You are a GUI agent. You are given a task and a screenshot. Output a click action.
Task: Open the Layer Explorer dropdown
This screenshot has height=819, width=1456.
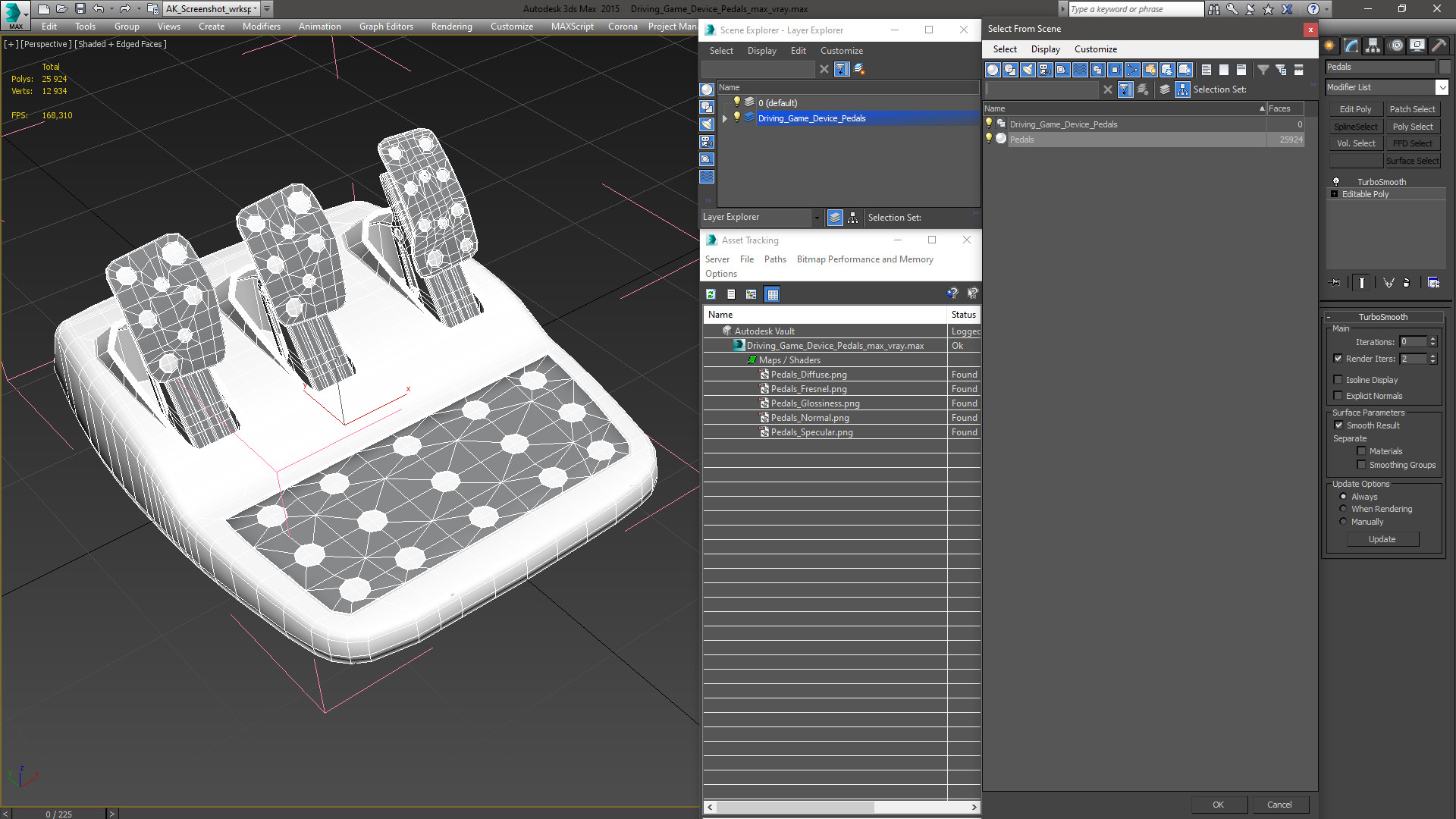(816, 218)
